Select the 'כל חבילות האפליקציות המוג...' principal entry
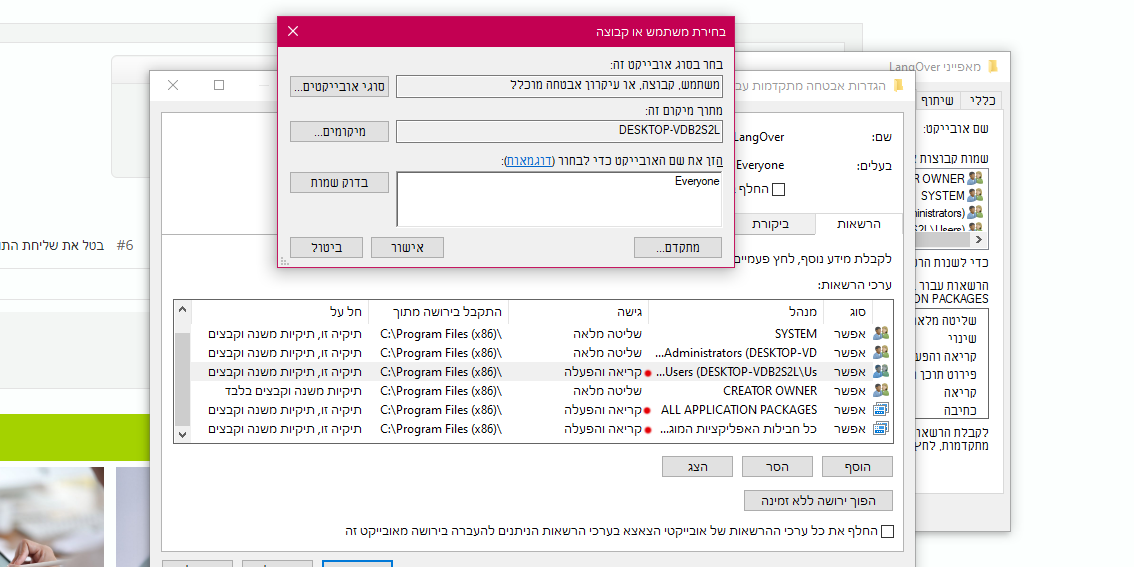 pos(738,428)
